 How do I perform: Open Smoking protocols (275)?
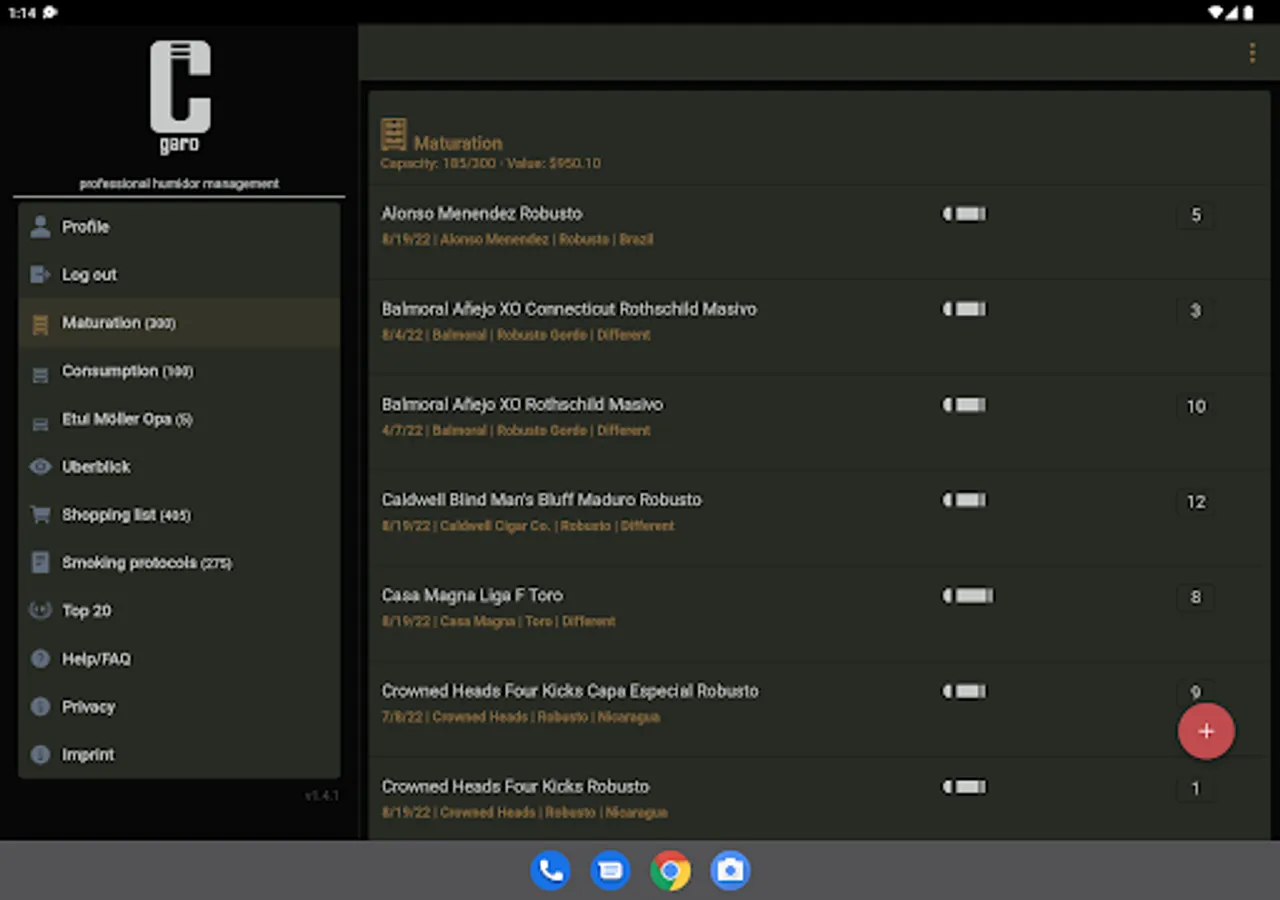pos(179,563)
